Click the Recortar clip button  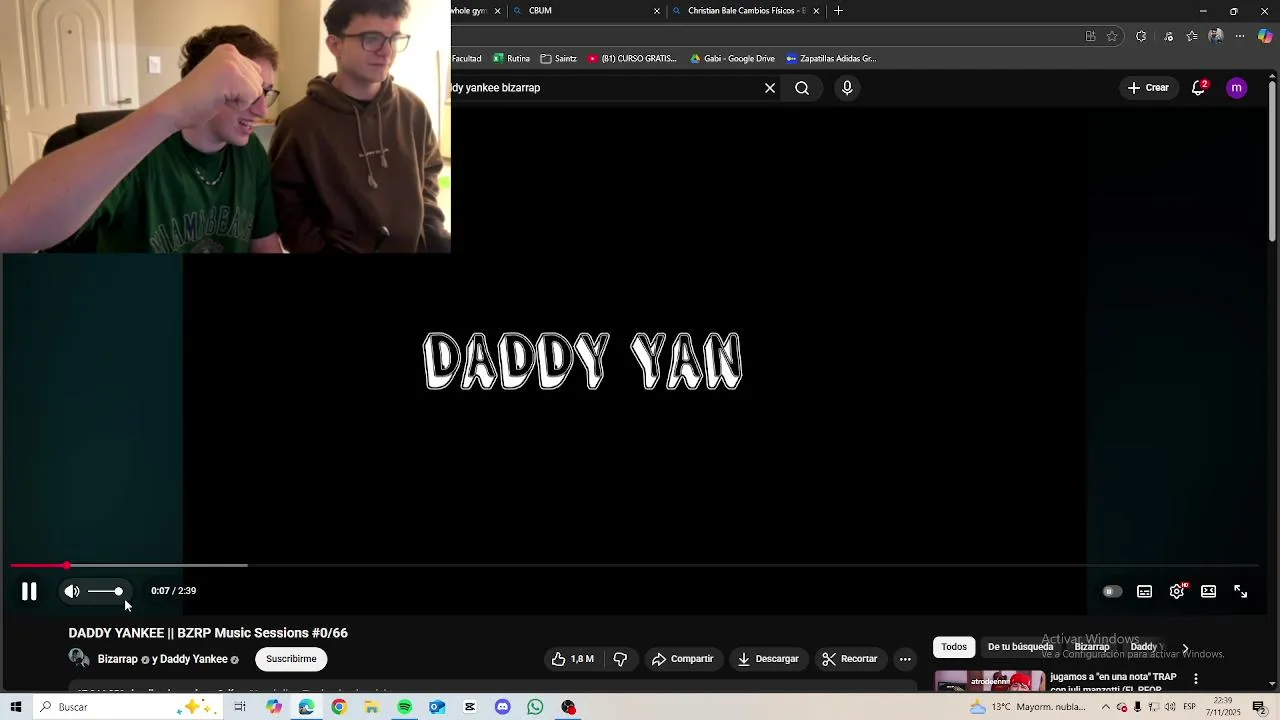coord(850,659)
